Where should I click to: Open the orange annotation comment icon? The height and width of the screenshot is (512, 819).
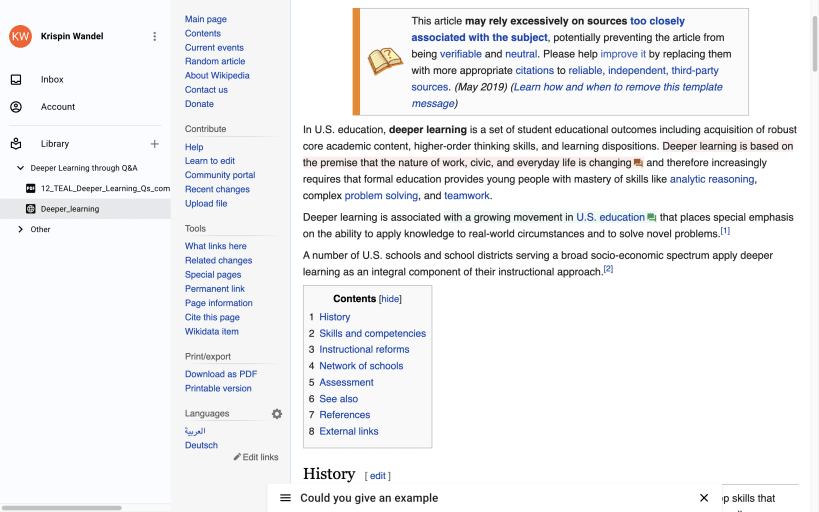click(638, 163)
